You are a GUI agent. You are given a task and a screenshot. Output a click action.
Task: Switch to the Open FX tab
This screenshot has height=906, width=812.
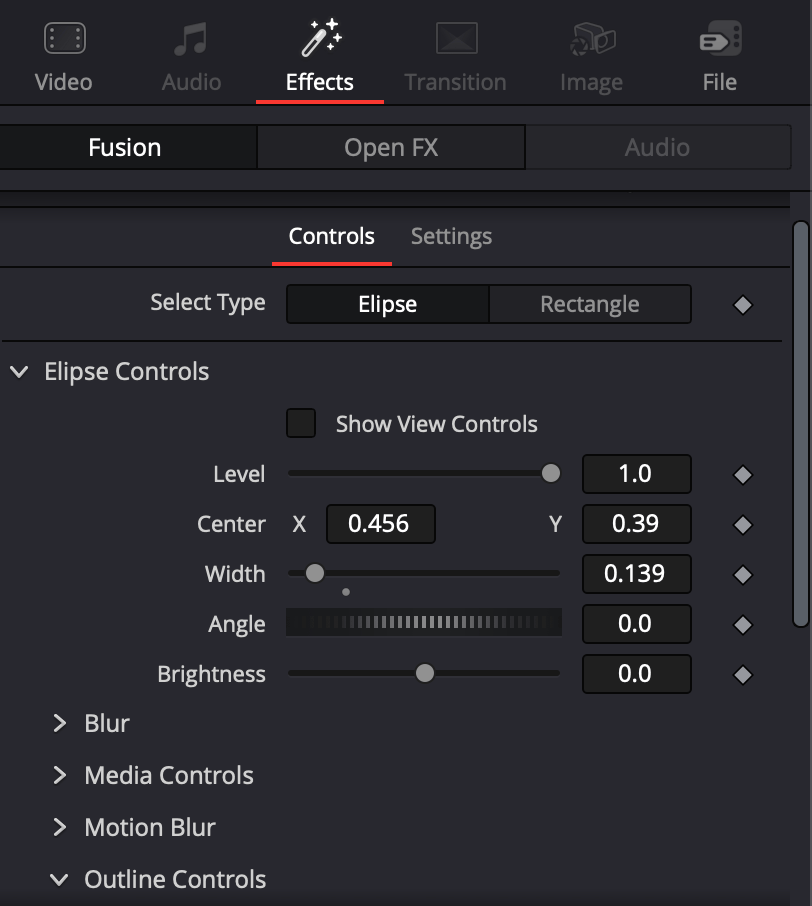(391, 147)
